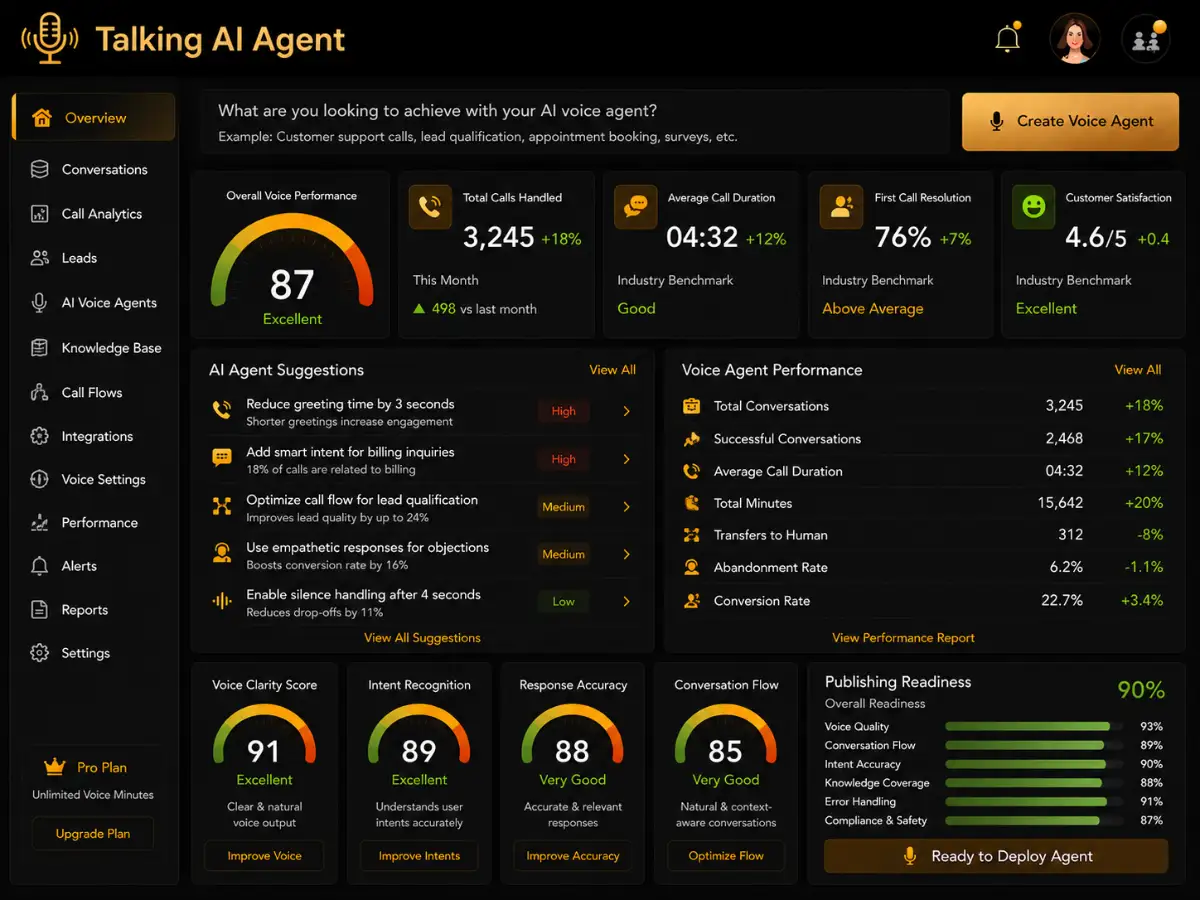This screenshot has height=900, width=1200.
Task: Click the Low priority tag
Action: pos(563,602)
